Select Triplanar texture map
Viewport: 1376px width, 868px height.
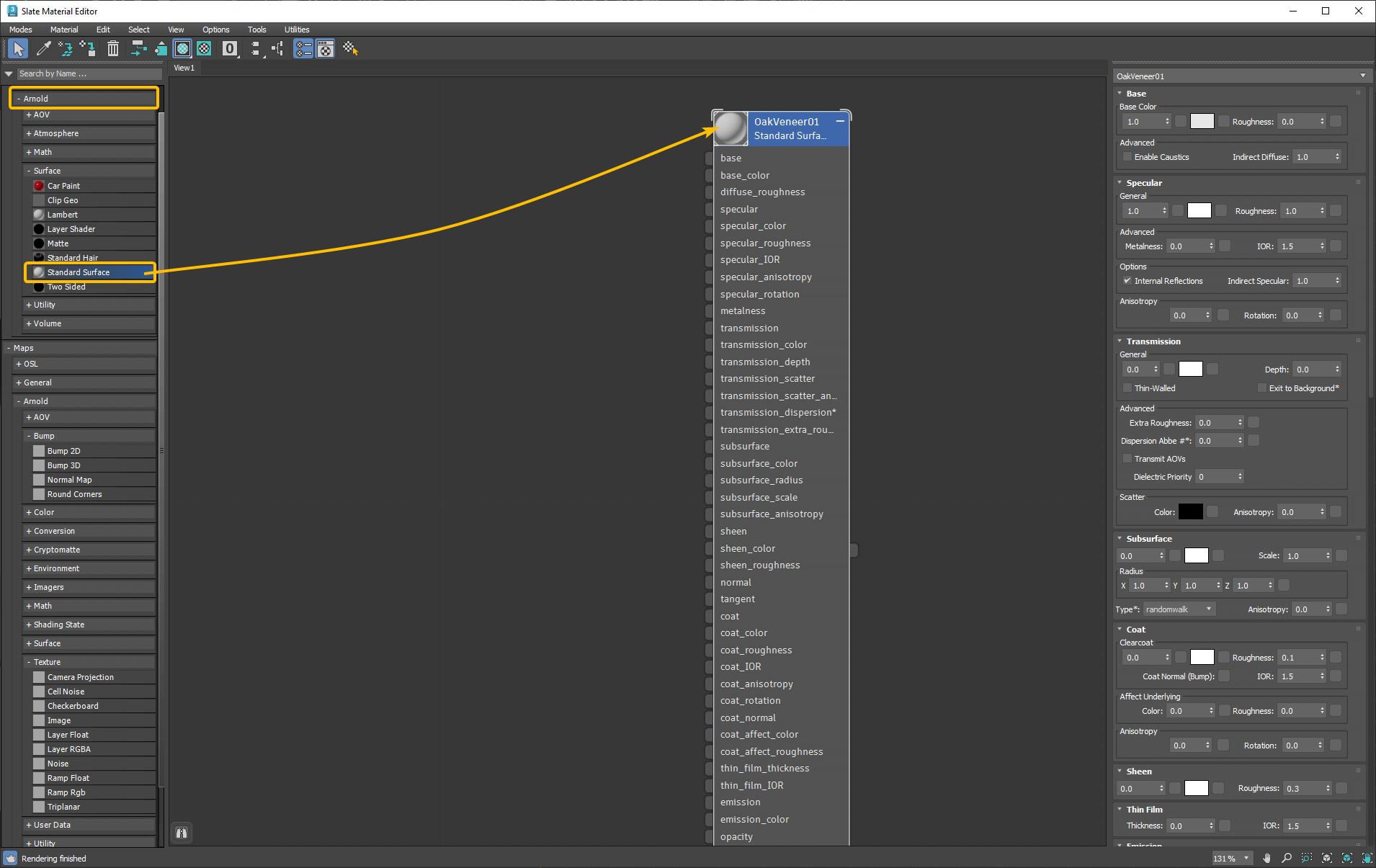pyautogui.click(x=94, y=807)
